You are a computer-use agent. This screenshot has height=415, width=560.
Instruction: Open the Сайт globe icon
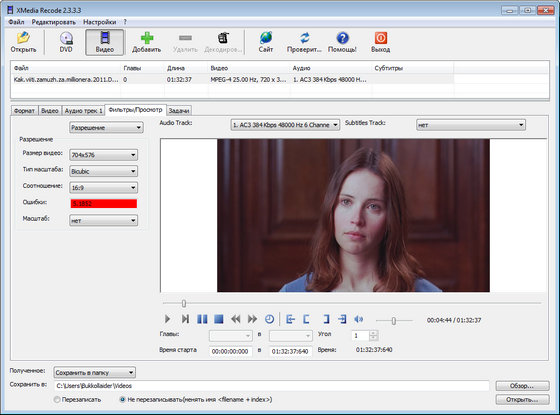266,42
